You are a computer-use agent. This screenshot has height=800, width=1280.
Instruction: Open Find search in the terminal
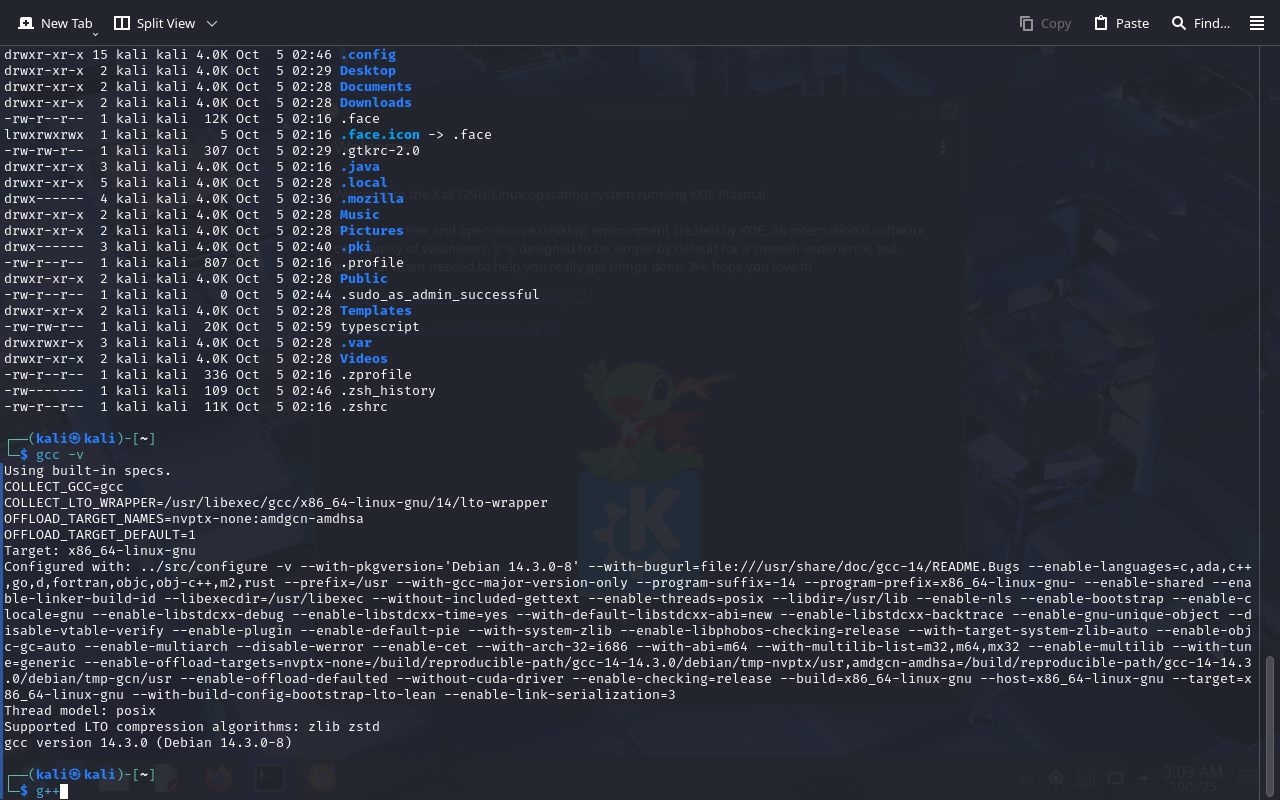1200,23
